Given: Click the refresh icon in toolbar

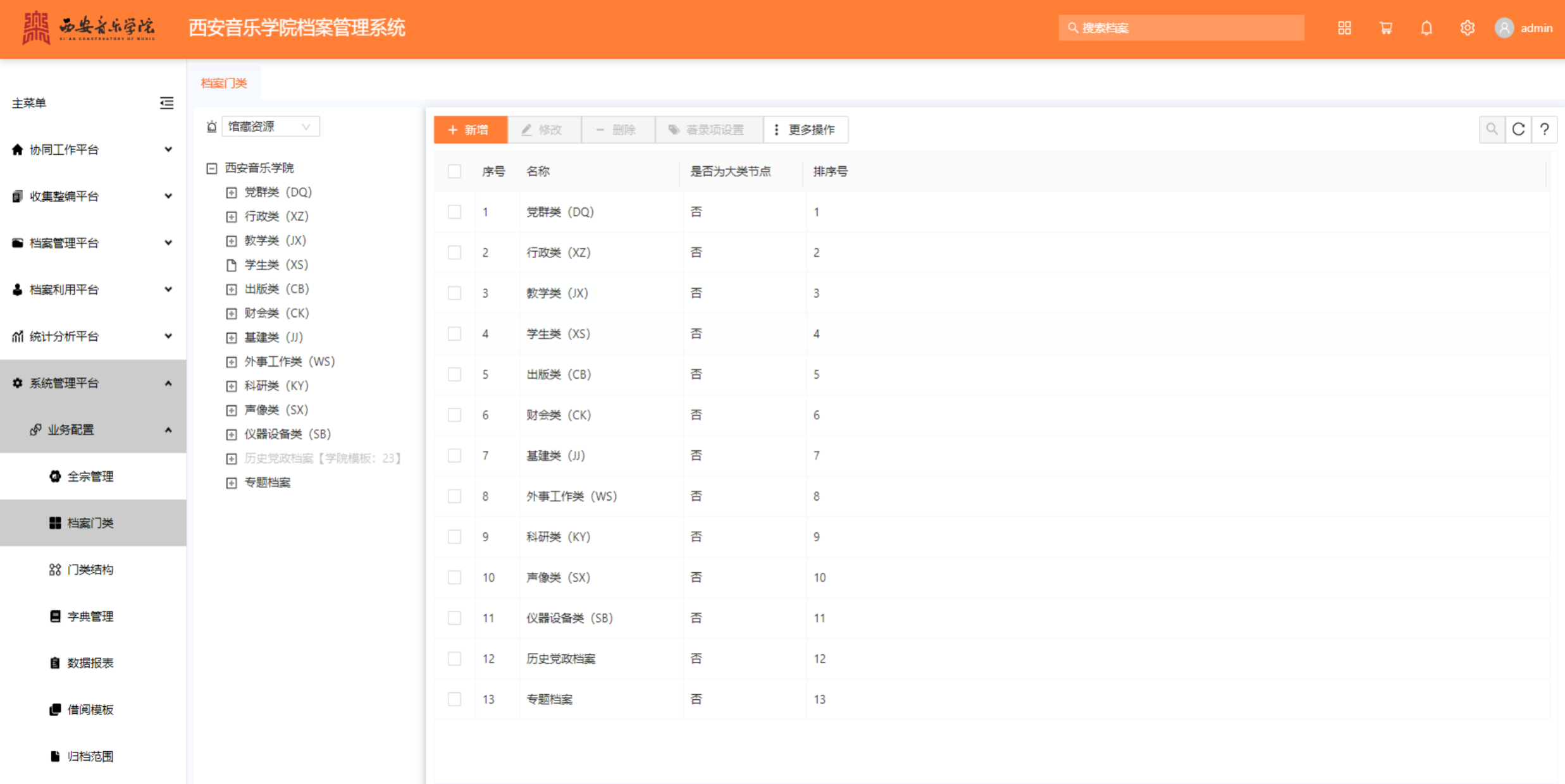Looking at the screenshot, I should (1518, 130).
